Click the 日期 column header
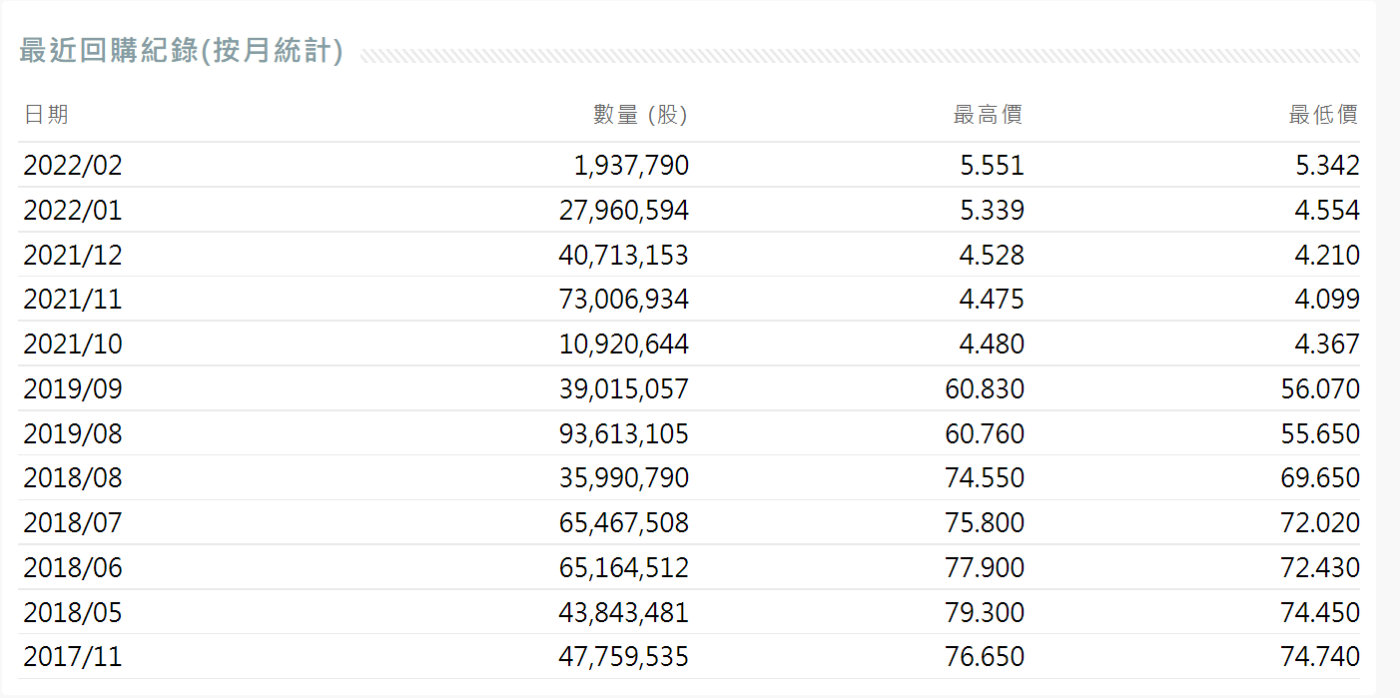 46,115
